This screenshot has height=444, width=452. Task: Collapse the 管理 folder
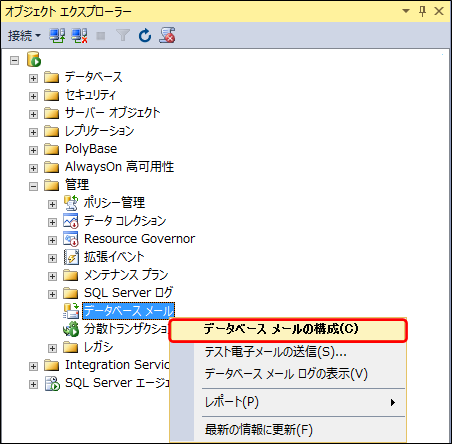(33, 186)
